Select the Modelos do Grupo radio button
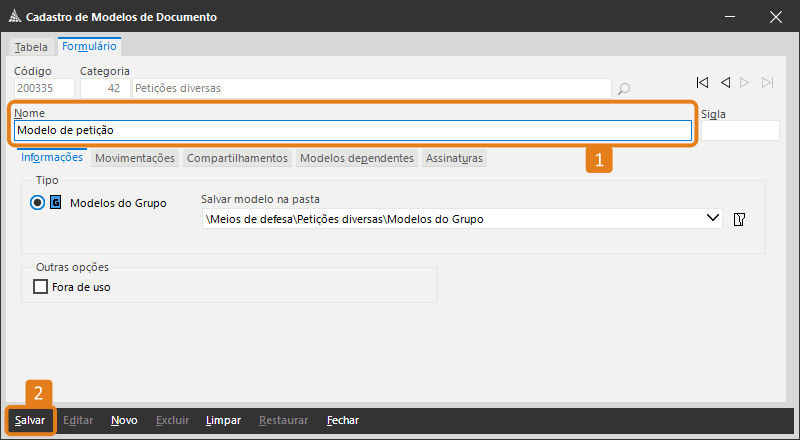Screen dimensions: 800x440 click(38, 203)
